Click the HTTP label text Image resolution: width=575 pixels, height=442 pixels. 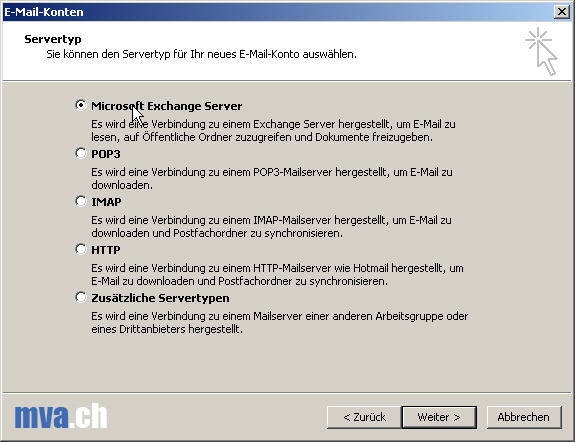pos(106,250)
